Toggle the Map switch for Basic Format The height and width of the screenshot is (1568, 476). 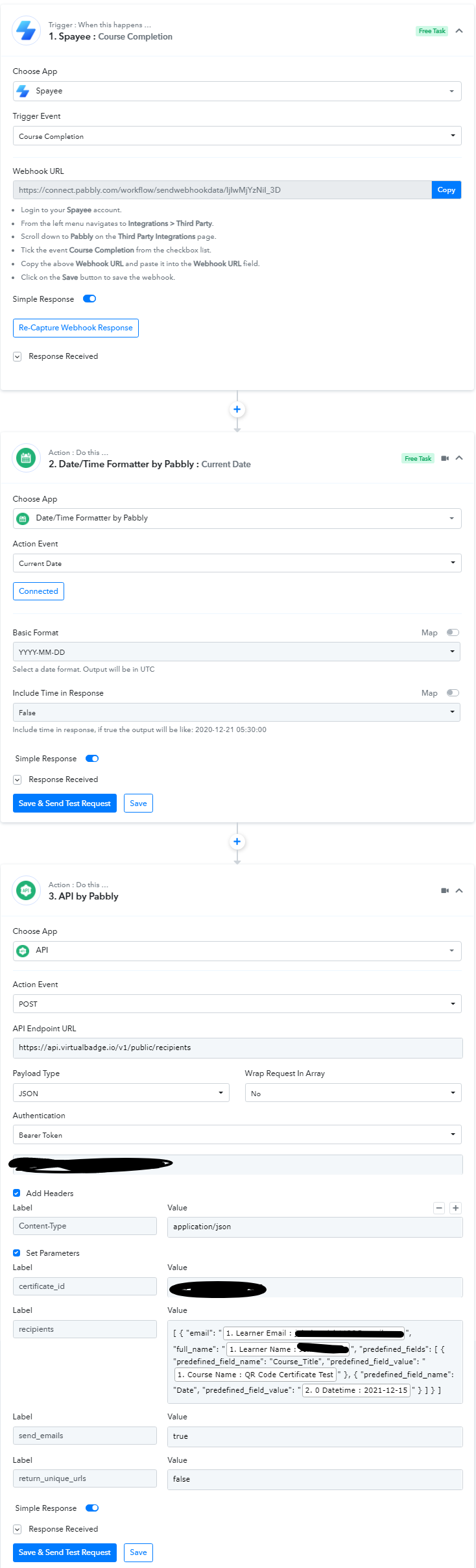pyautogui.click(x=453, y=633)
